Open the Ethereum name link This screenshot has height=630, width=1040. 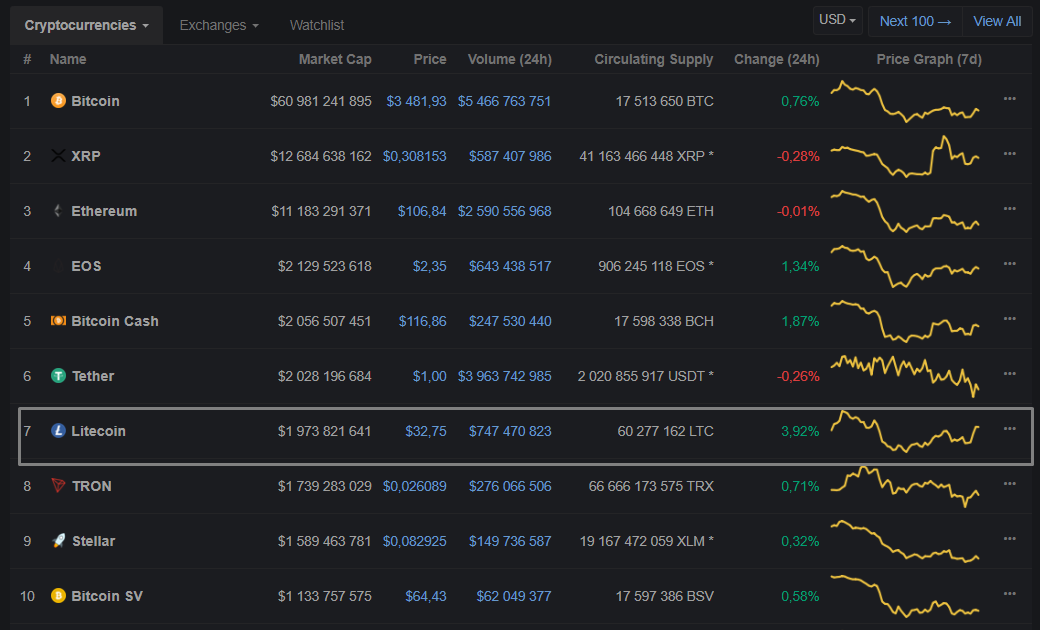tap(104, 211)
